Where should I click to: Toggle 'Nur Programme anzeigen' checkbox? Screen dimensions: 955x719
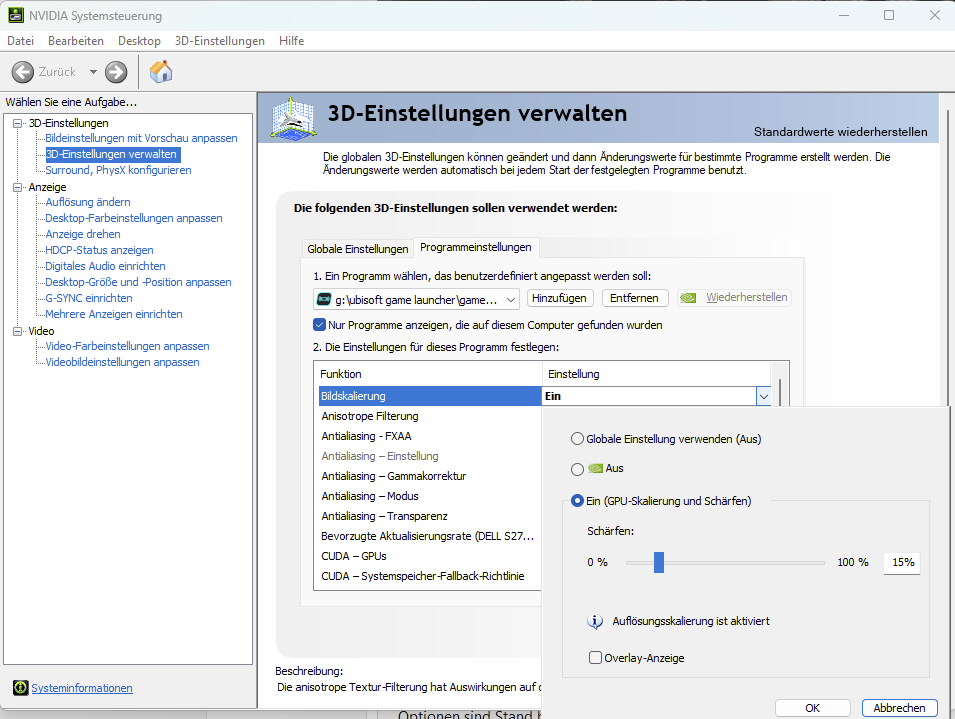[x=319, y=324]
